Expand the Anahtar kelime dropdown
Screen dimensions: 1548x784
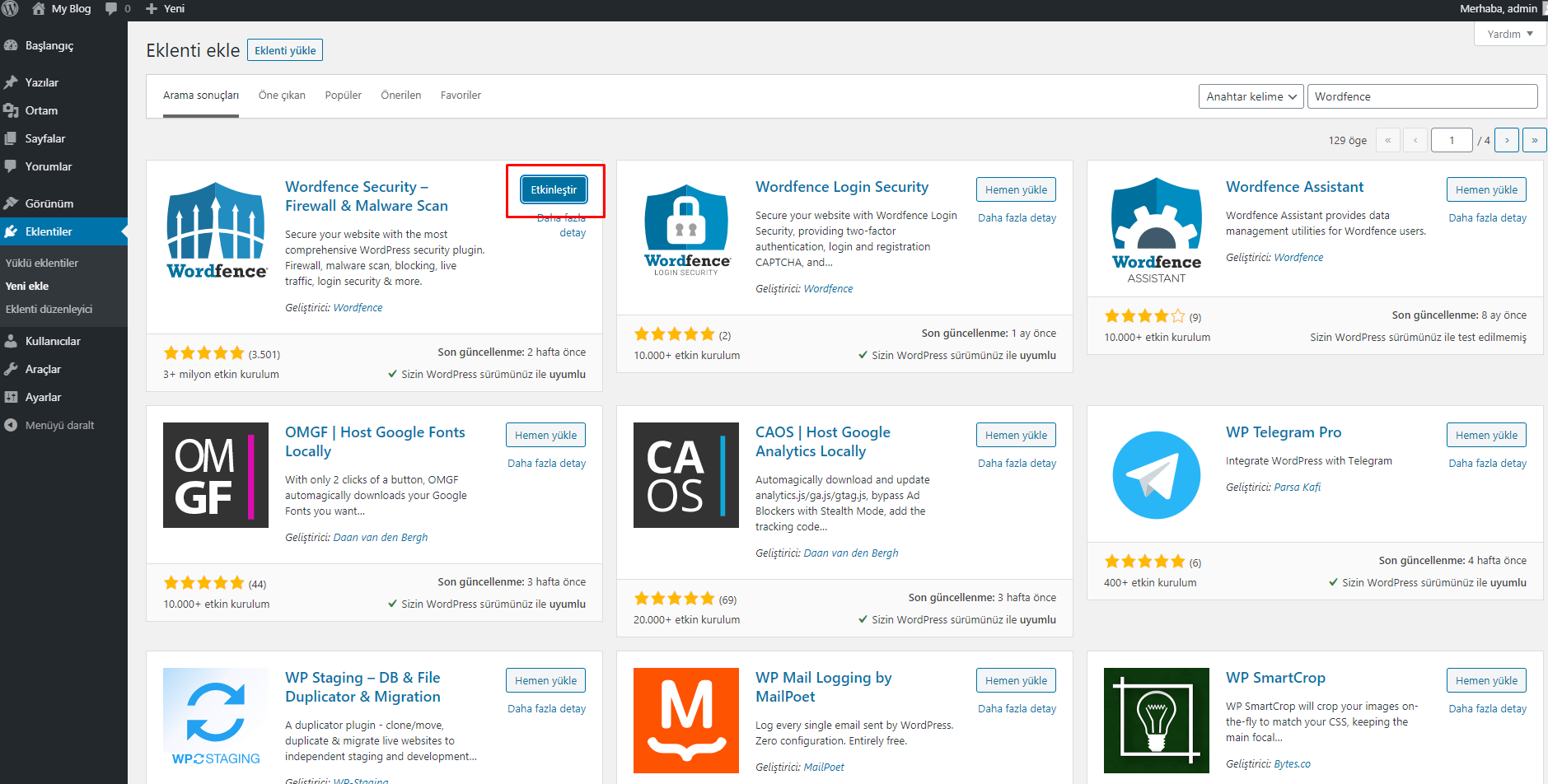click(1251, 96)
